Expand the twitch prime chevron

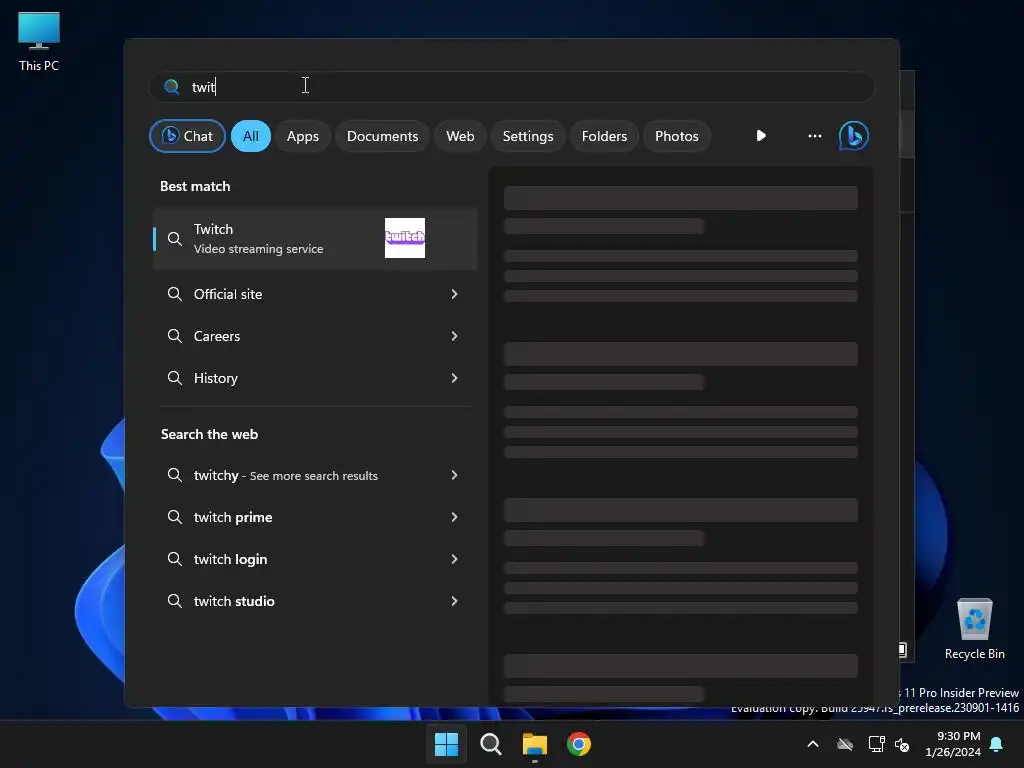455,517
